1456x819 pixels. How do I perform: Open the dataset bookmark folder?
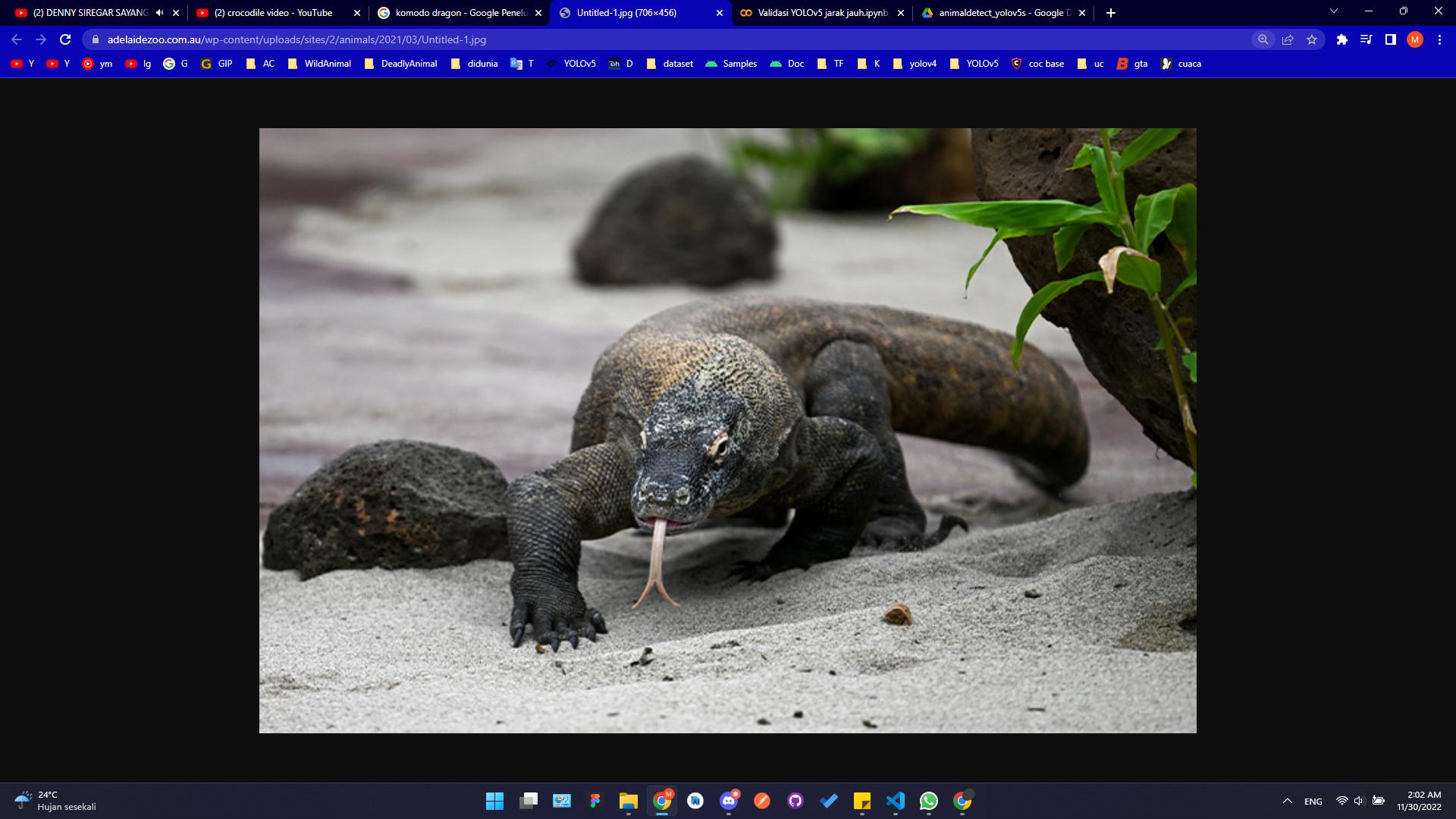pos(670,64)
